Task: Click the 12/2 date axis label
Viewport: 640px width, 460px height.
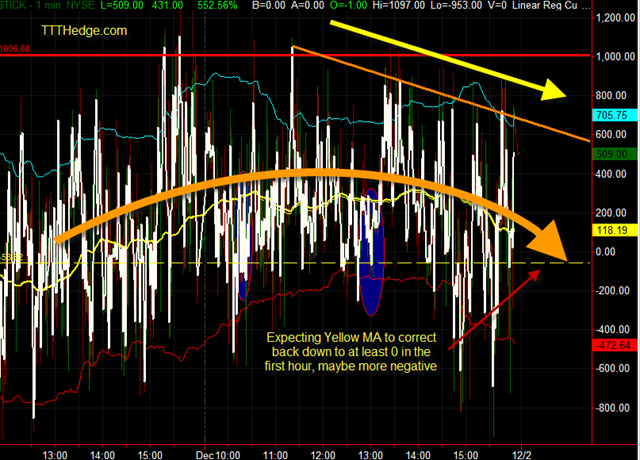Action: (522, 455)
